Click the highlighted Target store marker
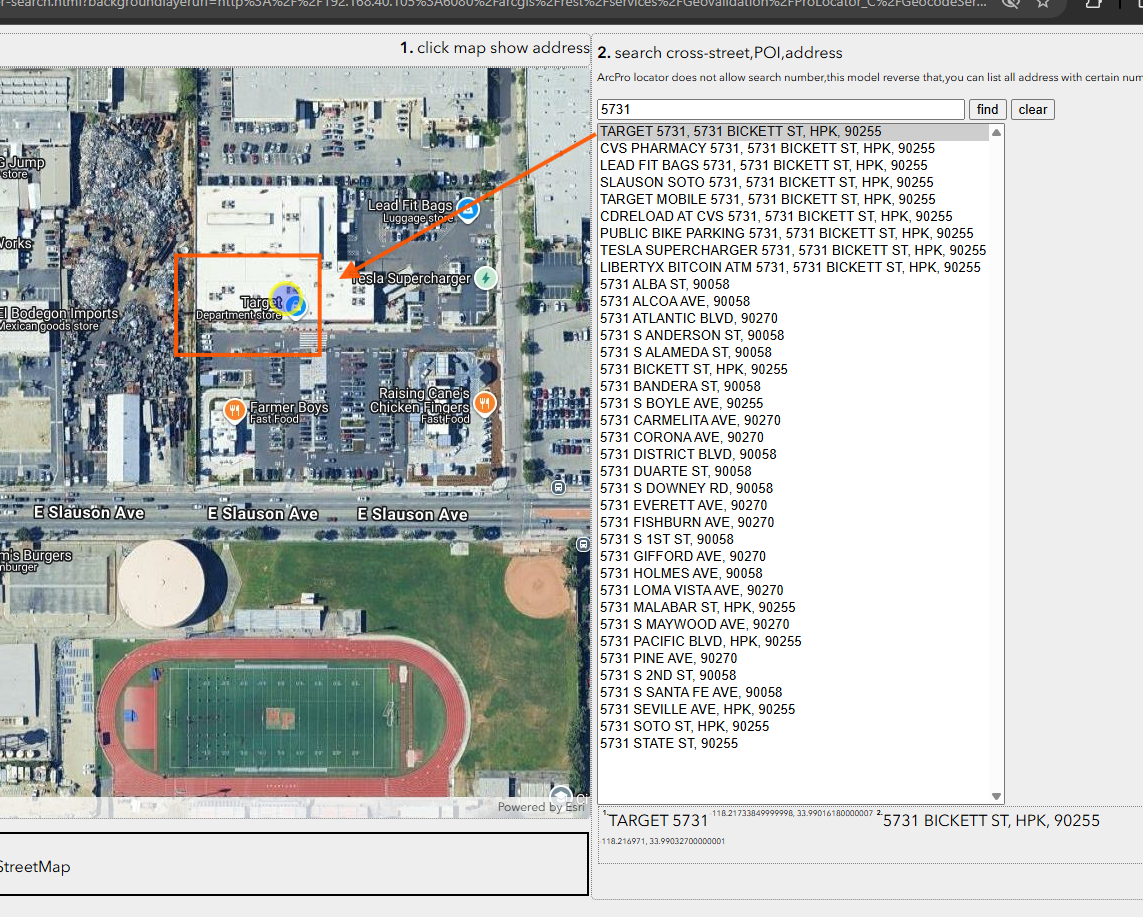The width and height of the screenshot is (1143, 917). [x=290, y=301]
